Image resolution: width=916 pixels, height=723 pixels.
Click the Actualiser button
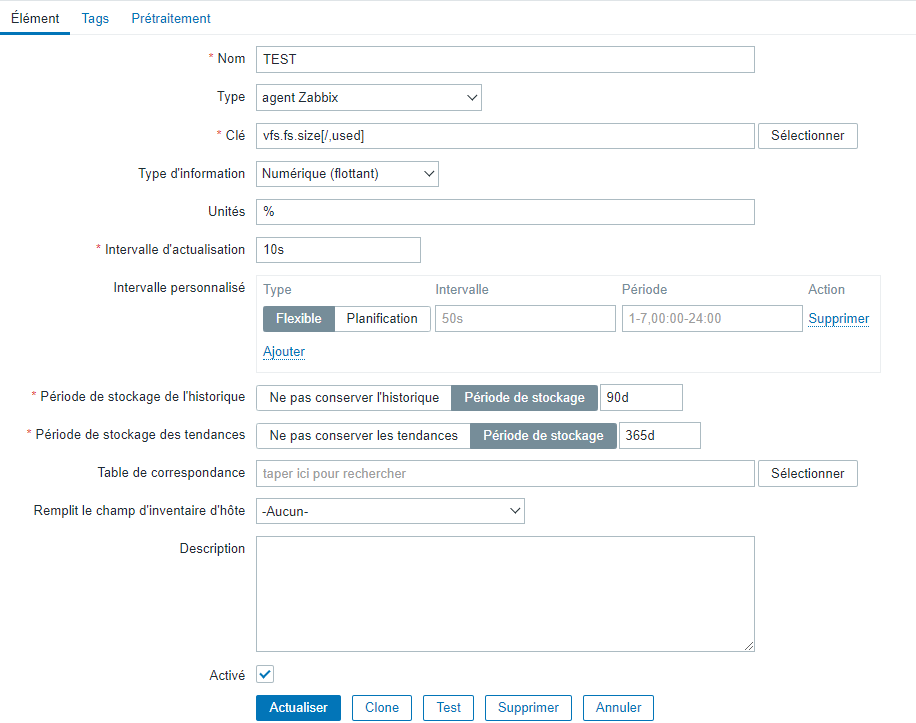click(x=298, y=708)
